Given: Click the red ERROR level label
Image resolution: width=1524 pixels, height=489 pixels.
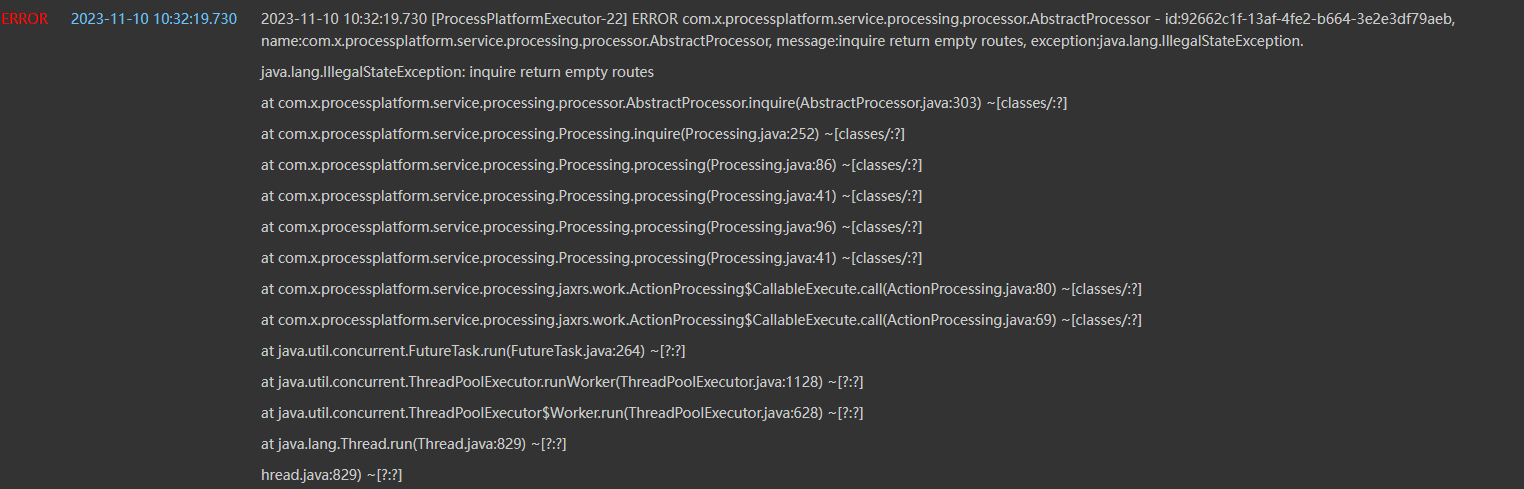Looking at the screenshot, I should coord(24,20).
